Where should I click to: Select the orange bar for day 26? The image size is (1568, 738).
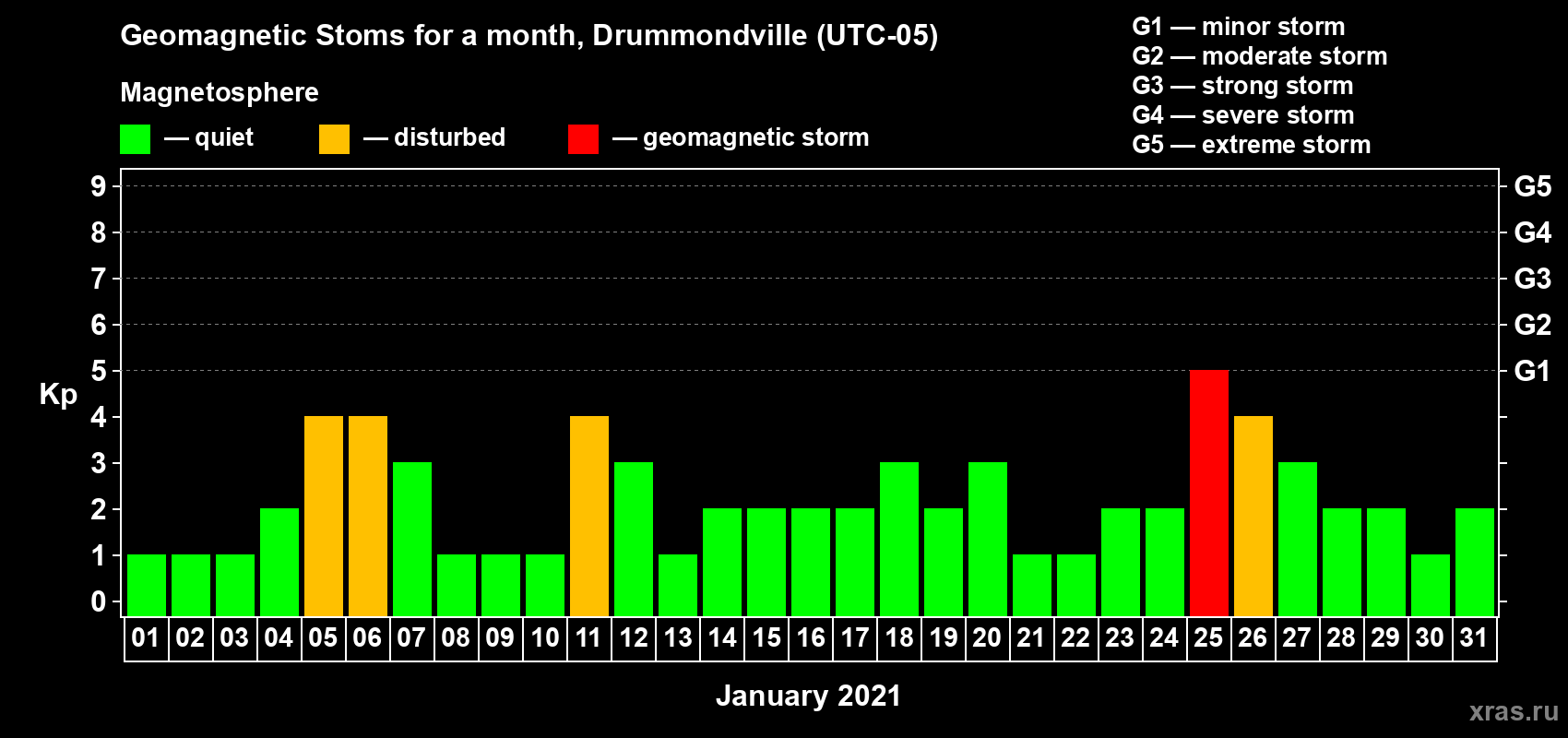pos(1253,516)
